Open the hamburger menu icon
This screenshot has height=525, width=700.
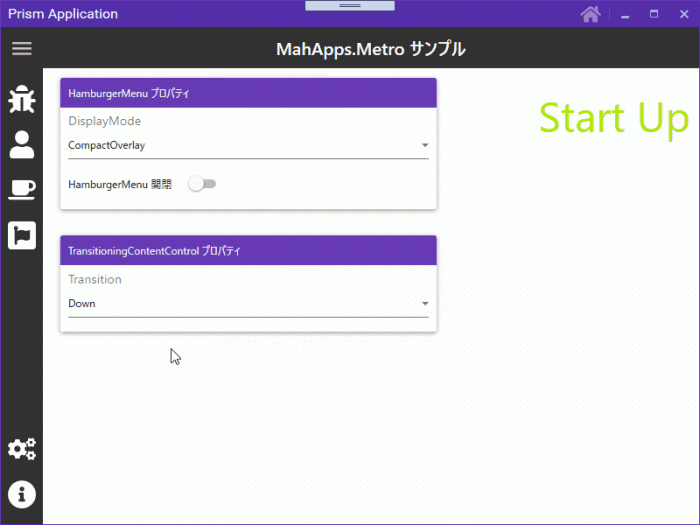[x=21, y=48]
